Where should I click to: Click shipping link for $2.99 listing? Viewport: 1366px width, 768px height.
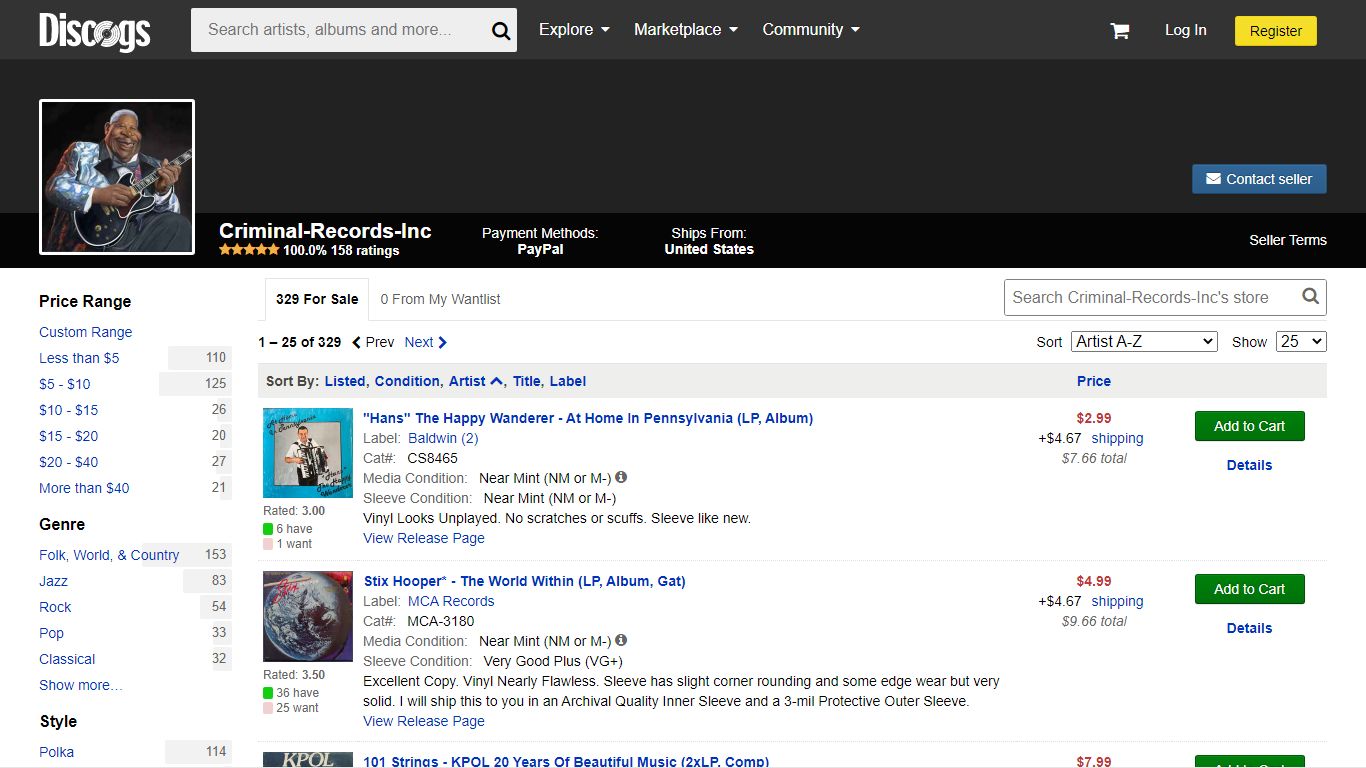click(1117, 438)
